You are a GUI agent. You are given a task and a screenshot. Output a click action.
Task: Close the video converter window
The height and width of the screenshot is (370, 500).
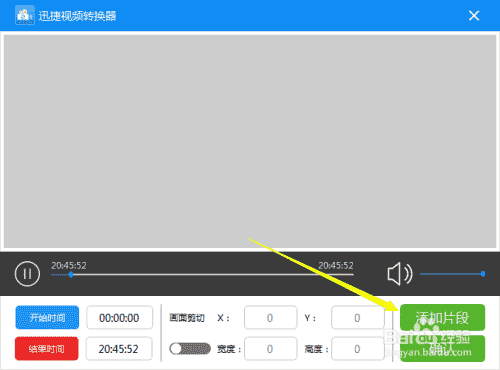pyautogui.click(x=474, y=15)
